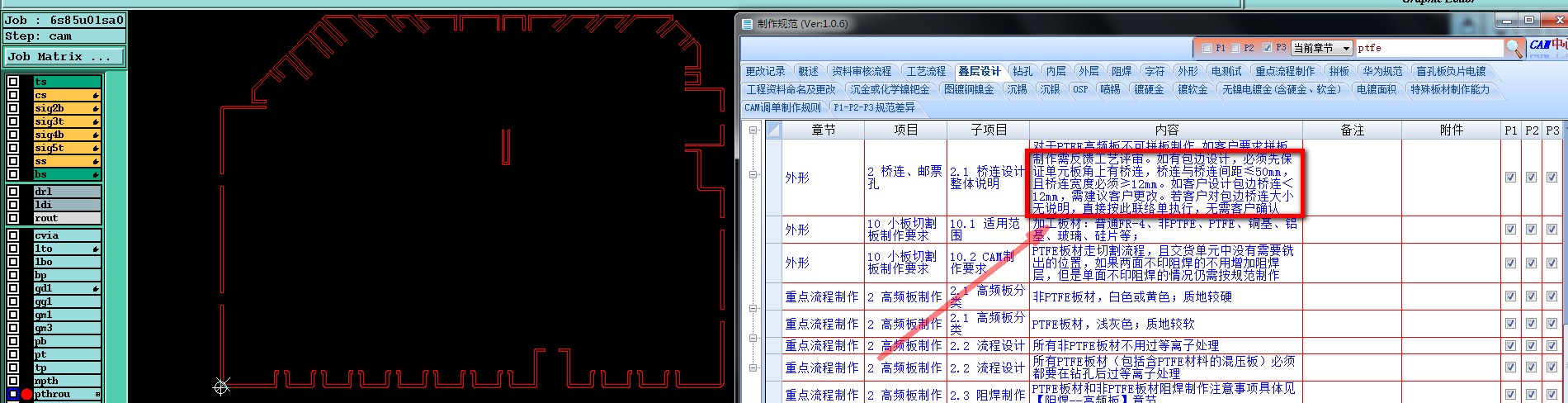Select the pb layer row
The image size is (1568, 403).
pos(67,341)
